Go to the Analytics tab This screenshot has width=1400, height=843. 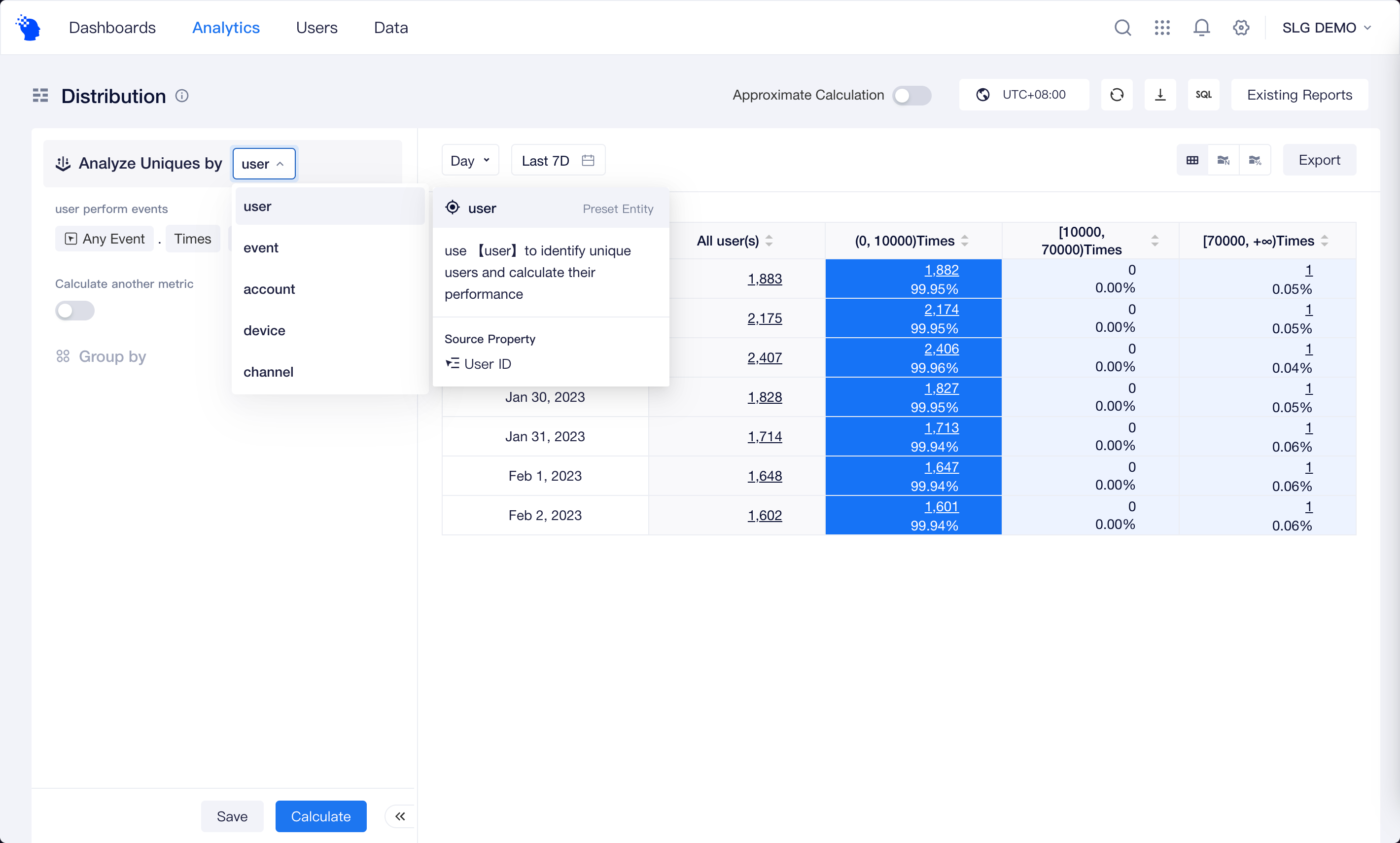pyautogui.click(x=226, y=27)
